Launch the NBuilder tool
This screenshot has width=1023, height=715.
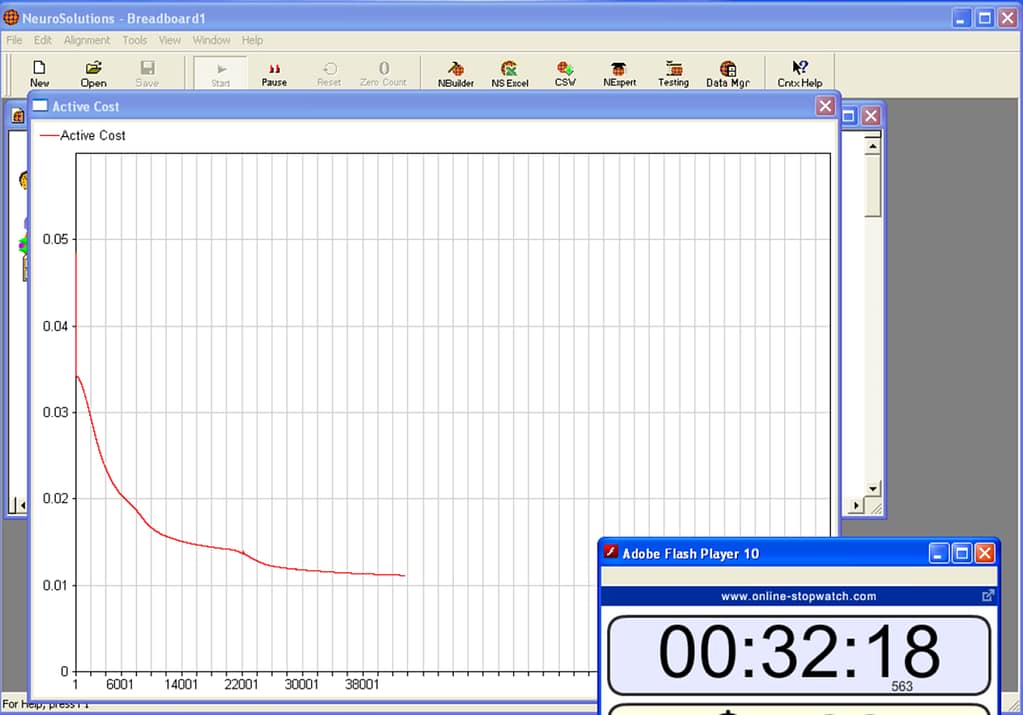coord(455,73)
